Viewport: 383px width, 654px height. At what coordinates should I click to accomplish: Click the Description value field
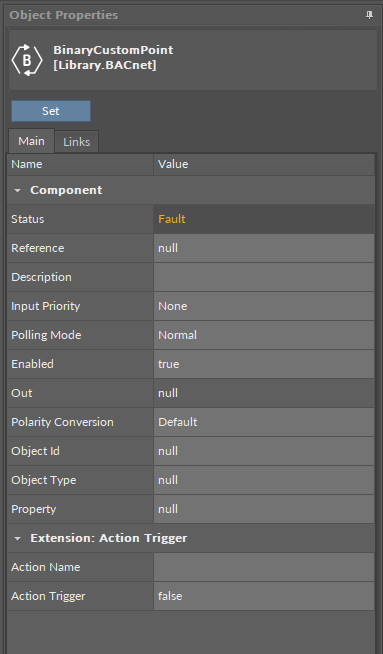click(264, 277)
